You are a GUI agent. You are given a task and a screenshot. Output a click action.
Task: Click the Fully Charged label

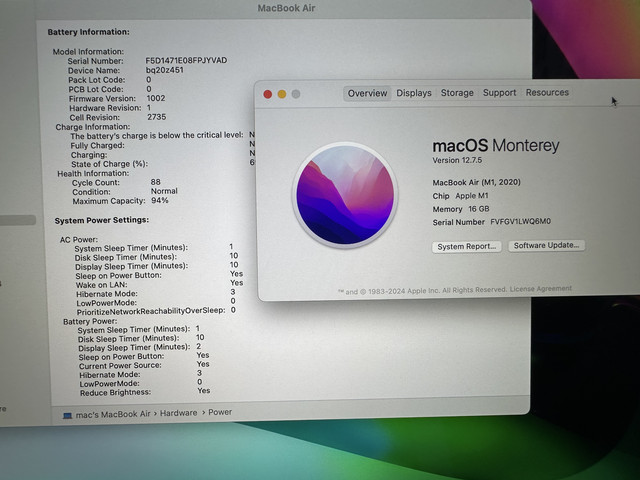[x=98, y=146]
